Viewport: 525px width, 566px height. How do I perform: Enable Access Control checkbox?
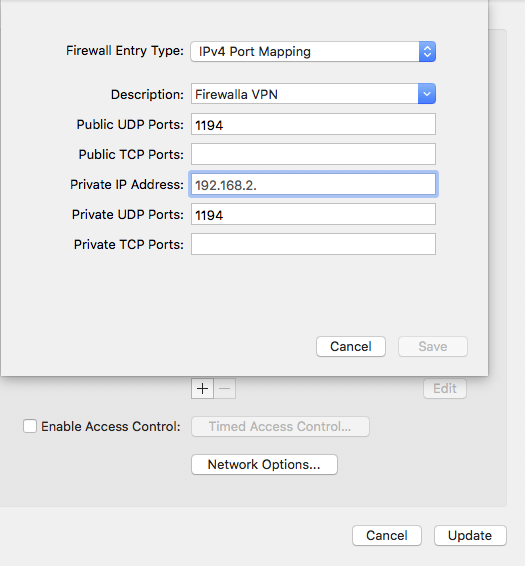pyautogui.click(x=30, y=426)
